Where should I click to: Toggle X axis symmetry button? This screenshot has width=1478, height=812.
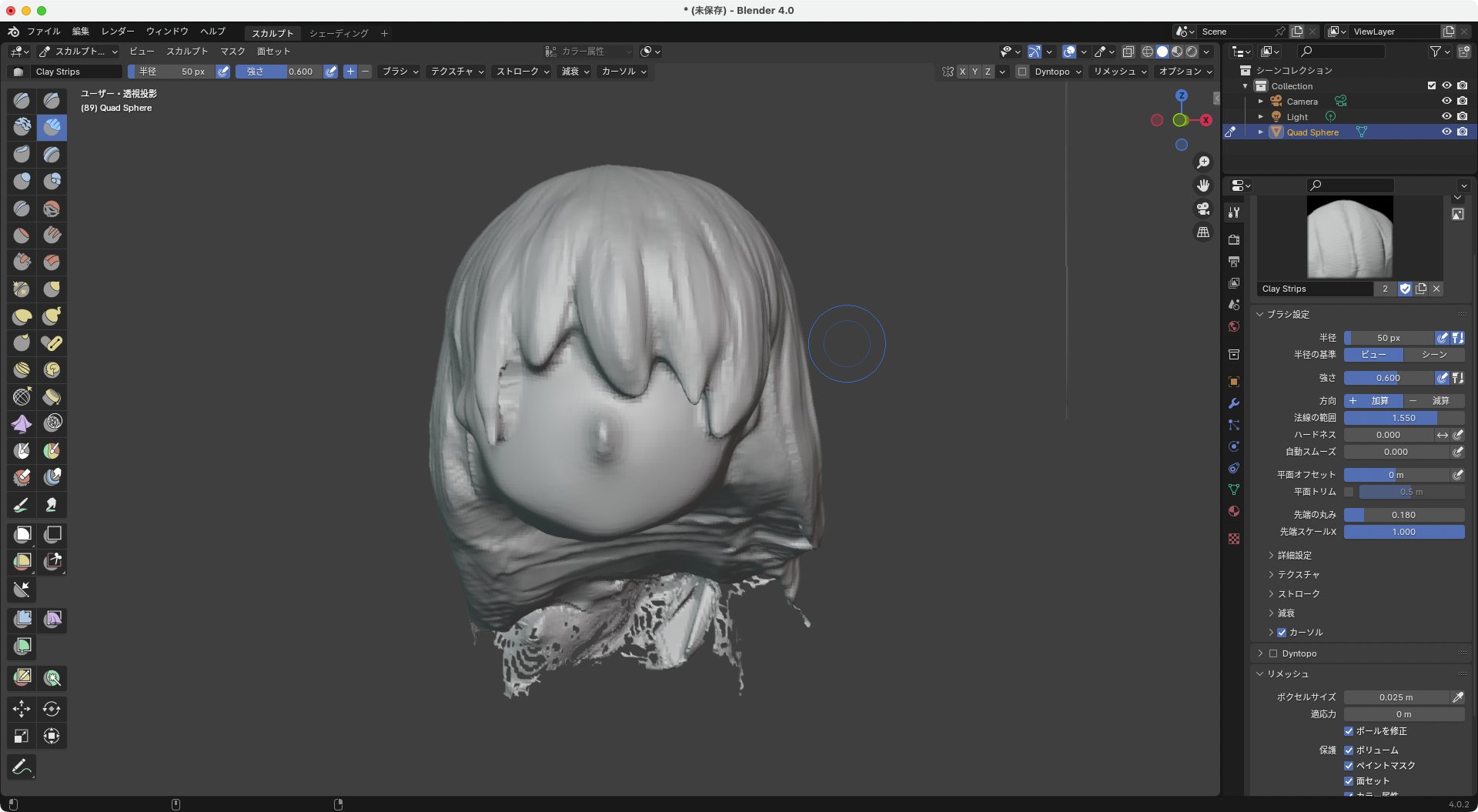click(962, 72)
